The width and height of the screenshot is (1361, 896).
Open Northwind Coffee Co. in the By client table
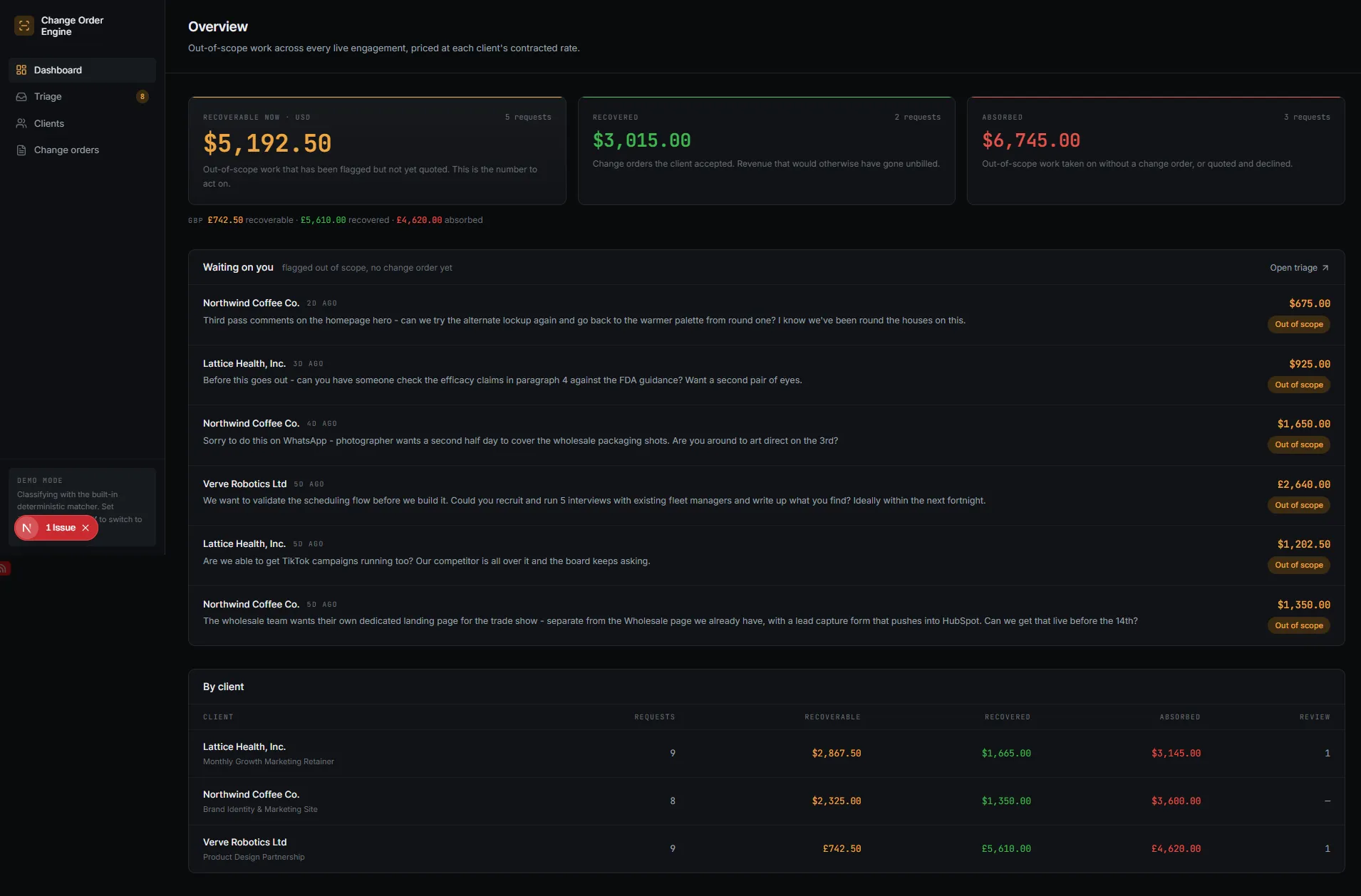pos(251,794)
